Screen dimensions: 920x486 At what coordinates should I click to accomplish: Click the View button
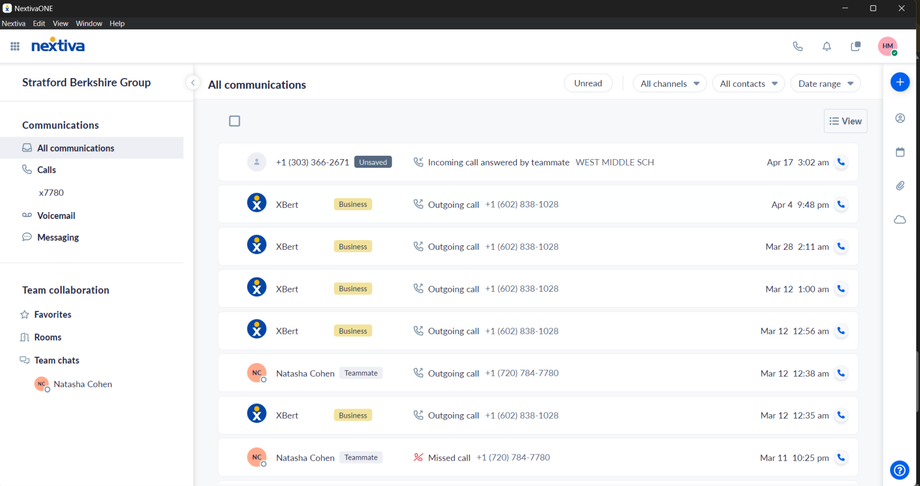coord(845,121)
